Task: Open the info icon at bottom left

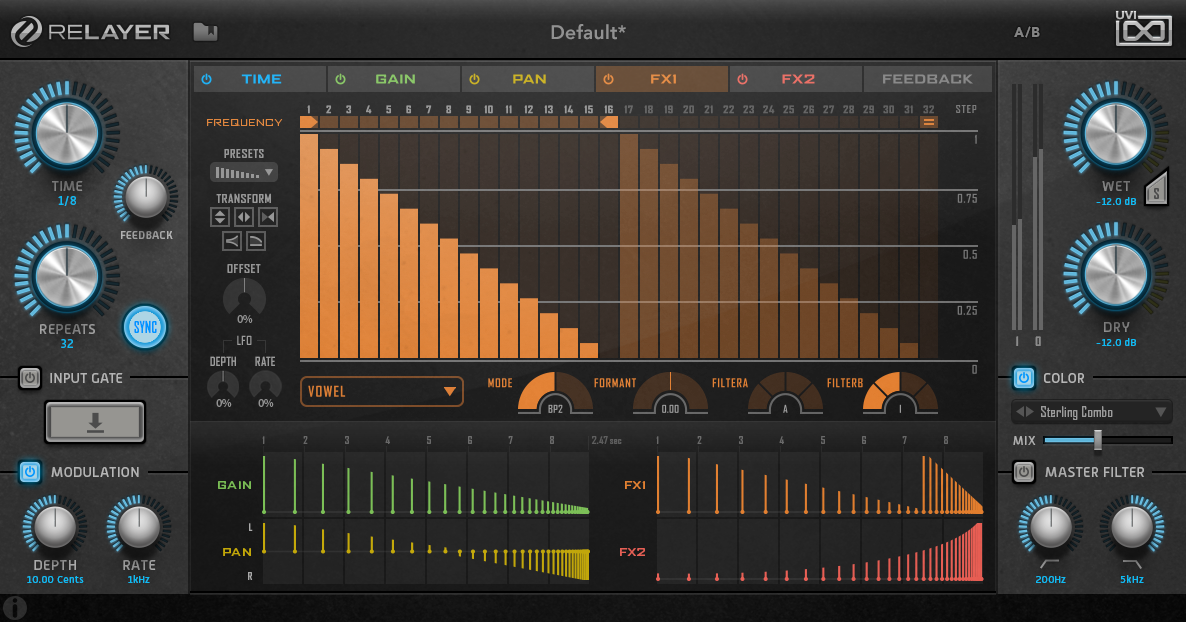Action: pyautogui.click(x=14, y=608)
